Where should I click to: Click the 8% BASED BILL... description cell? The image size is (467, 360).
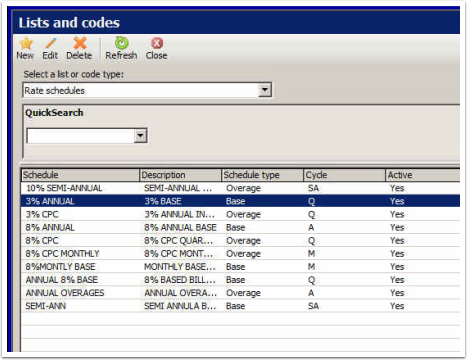[x=180, y=280]
